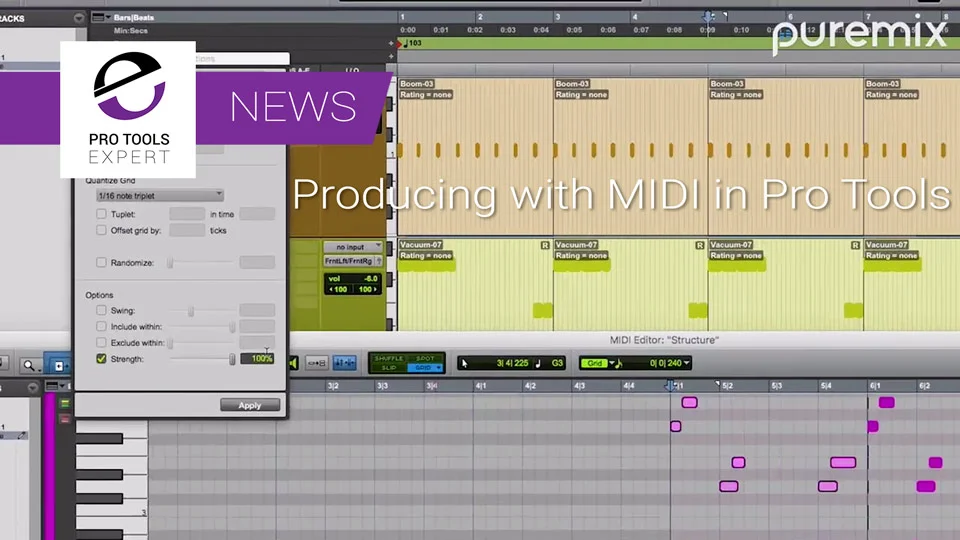Click the plus icon on the tempo ruler
The image size is (960, 540).
(391, 43)
